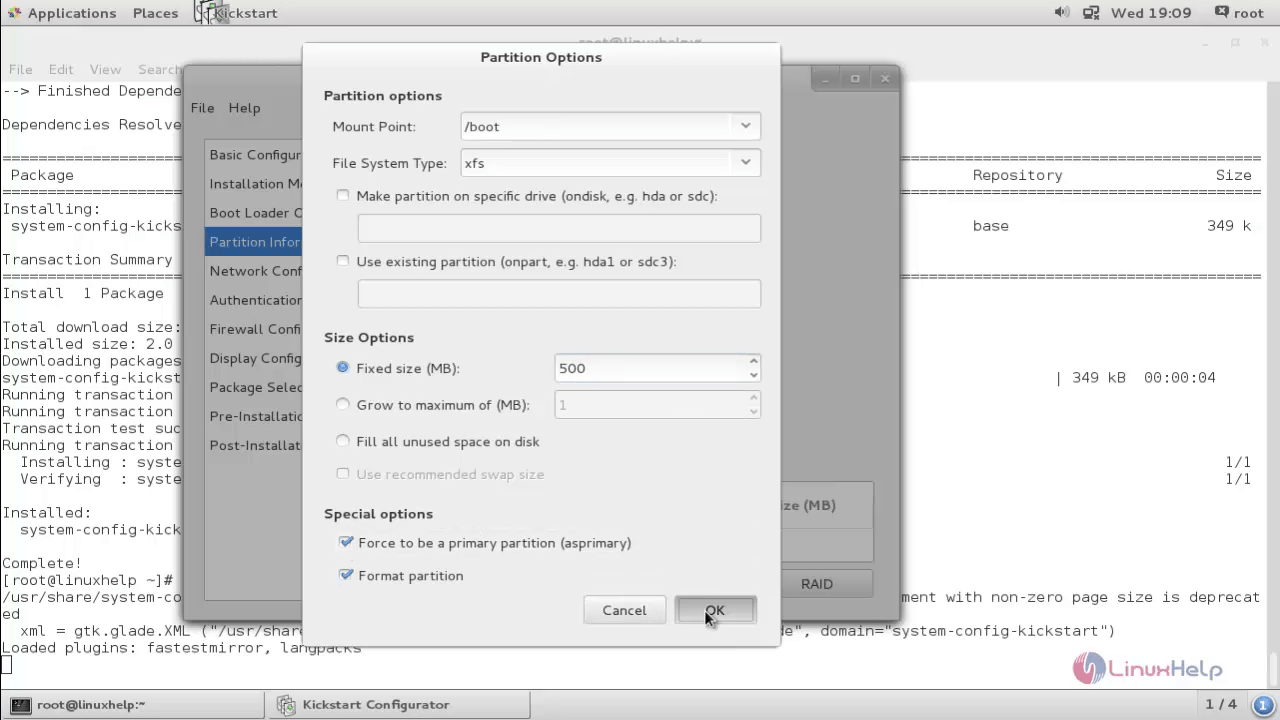Click the notification badge icon at bottom right
This screenshot has width=1280, height=720.
[1262, 704]
